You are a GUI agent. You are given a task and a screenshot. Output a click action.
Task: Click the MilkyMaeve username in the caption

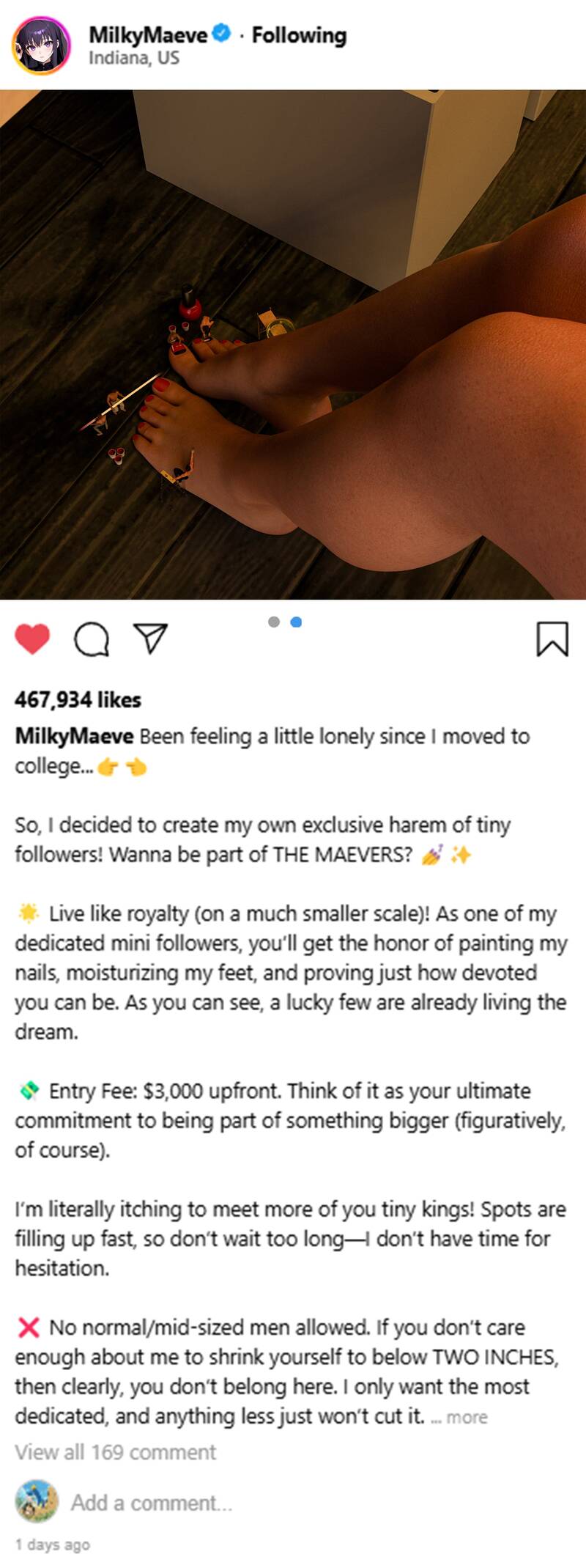(74, 736)
